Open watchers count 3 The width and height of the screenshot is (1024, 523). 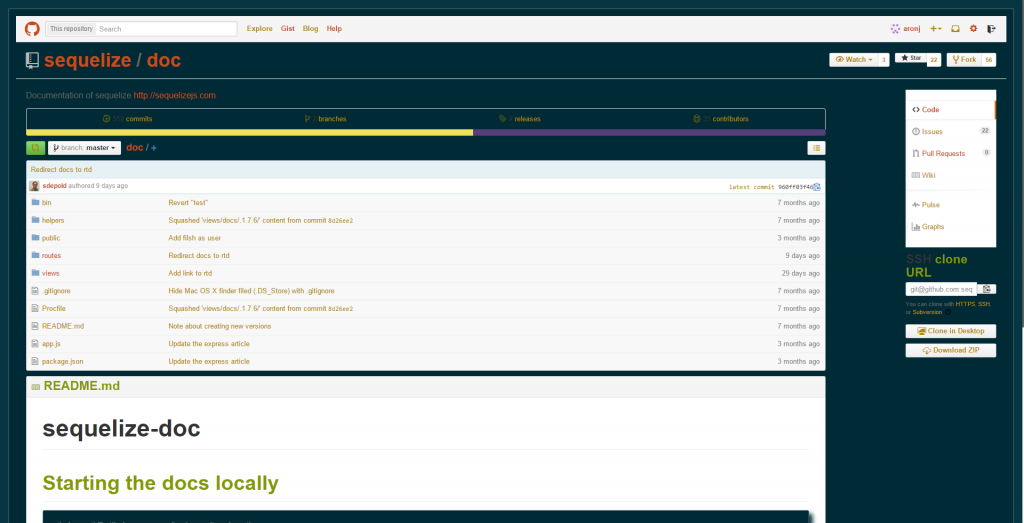click(x=884, y=59)
